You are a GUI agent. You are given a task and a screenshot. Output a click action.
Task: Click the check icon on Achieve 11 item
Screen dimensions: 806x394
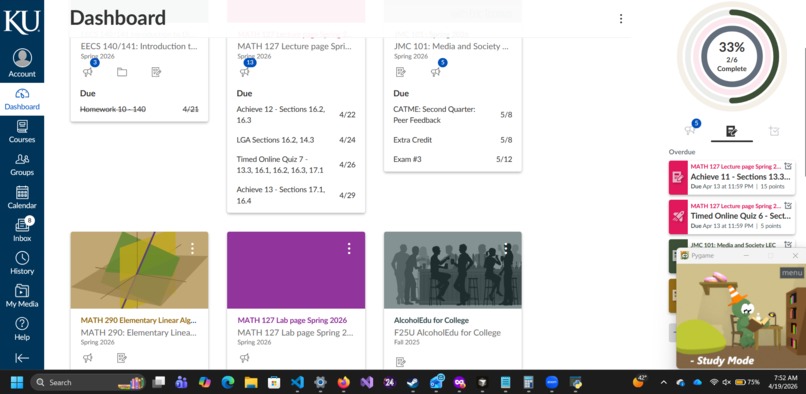click(788, 166)
